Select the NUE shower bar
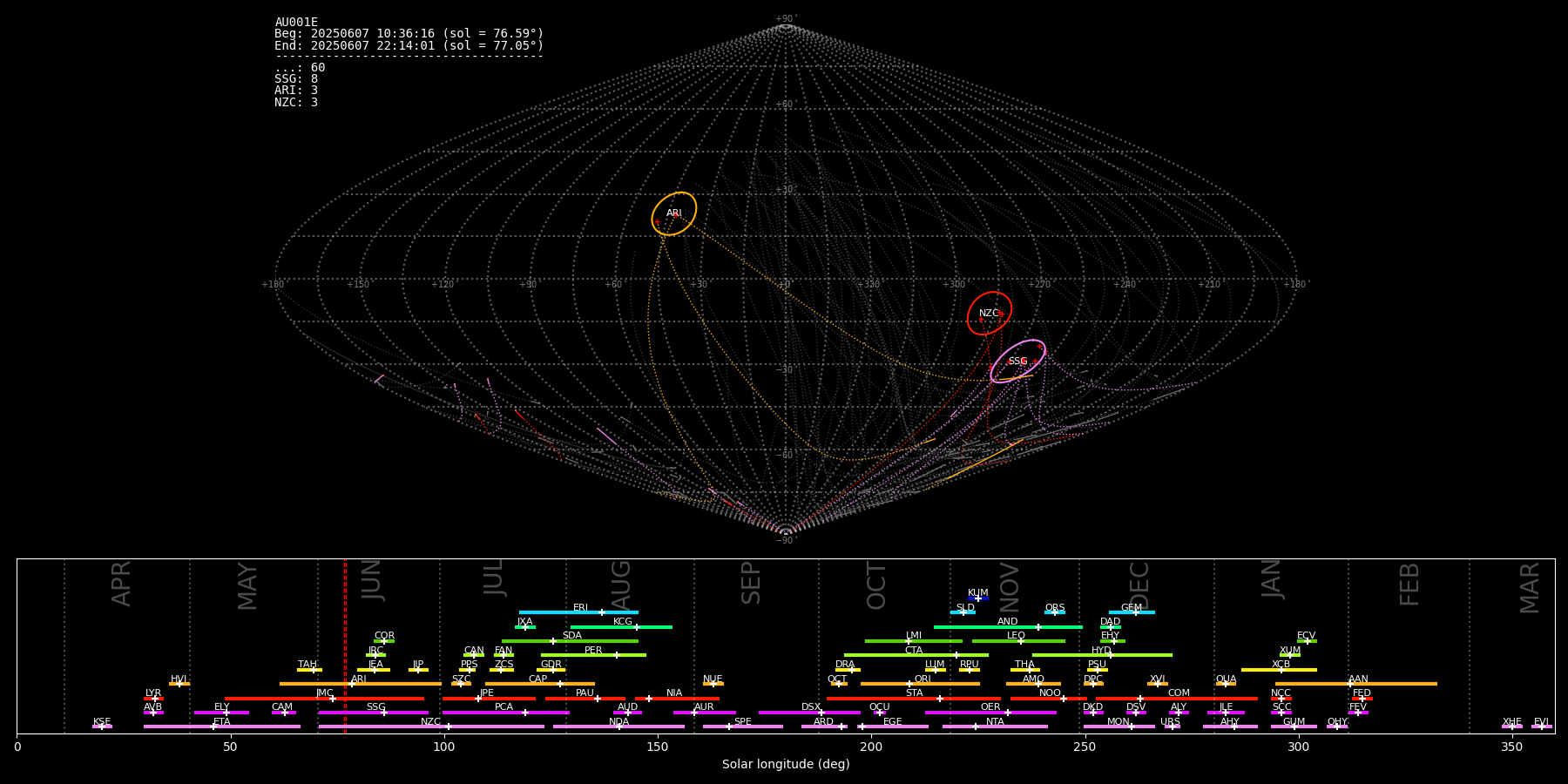 tap(713, 684)
